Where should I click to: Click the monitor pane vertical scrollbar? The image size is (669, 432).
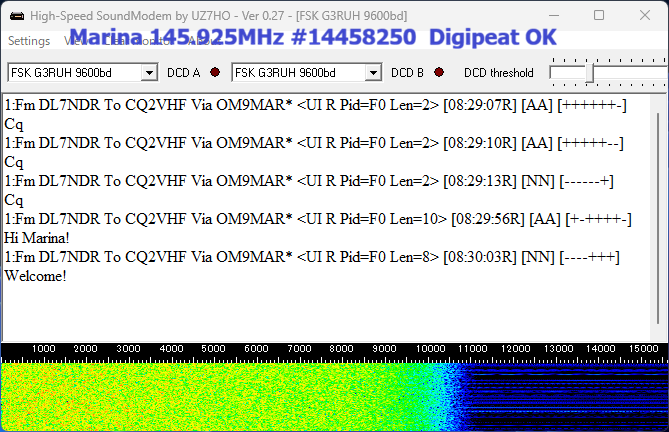click(x=657, y=217)
